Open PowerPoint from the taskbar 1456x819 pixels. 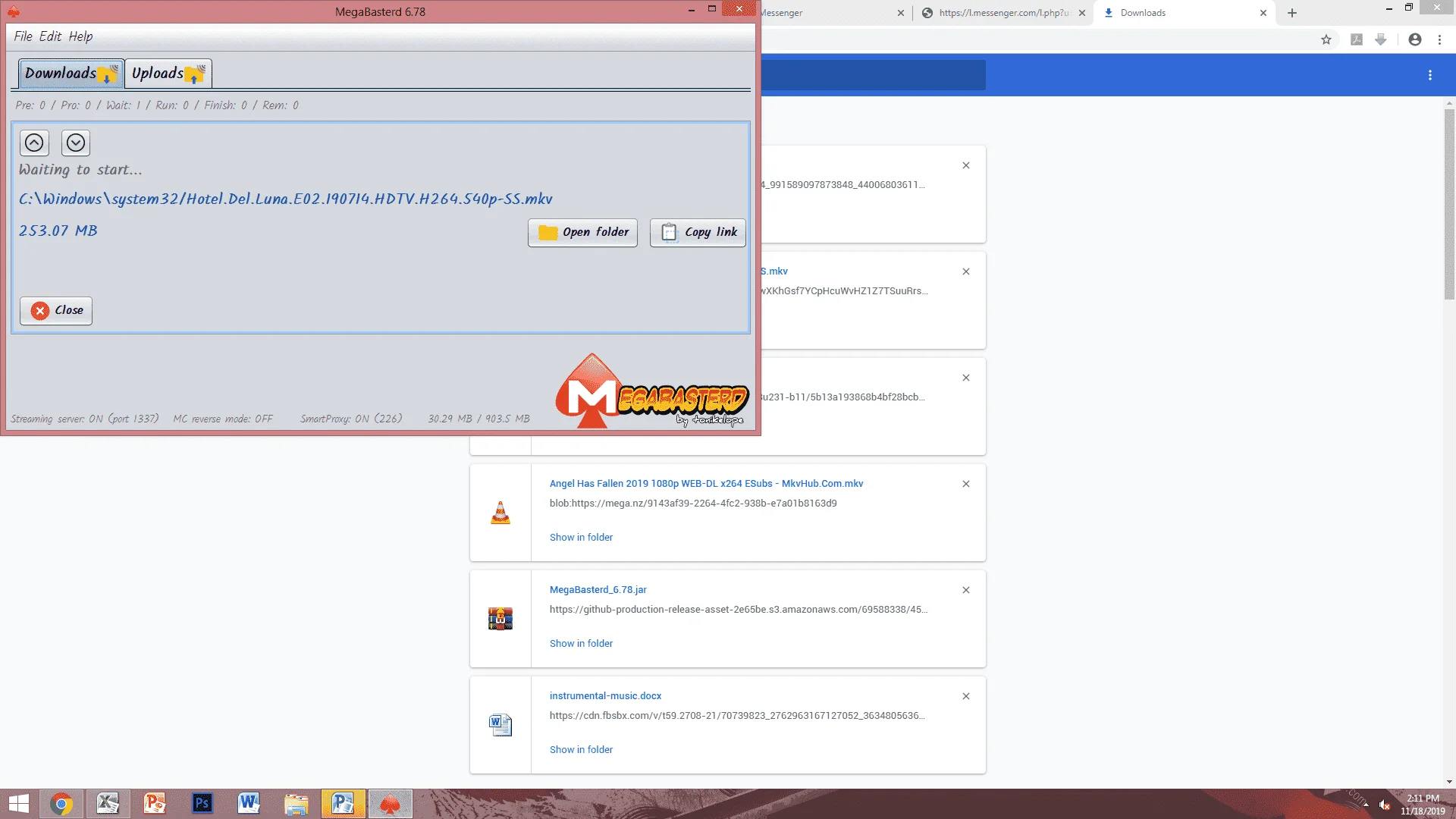155,804
